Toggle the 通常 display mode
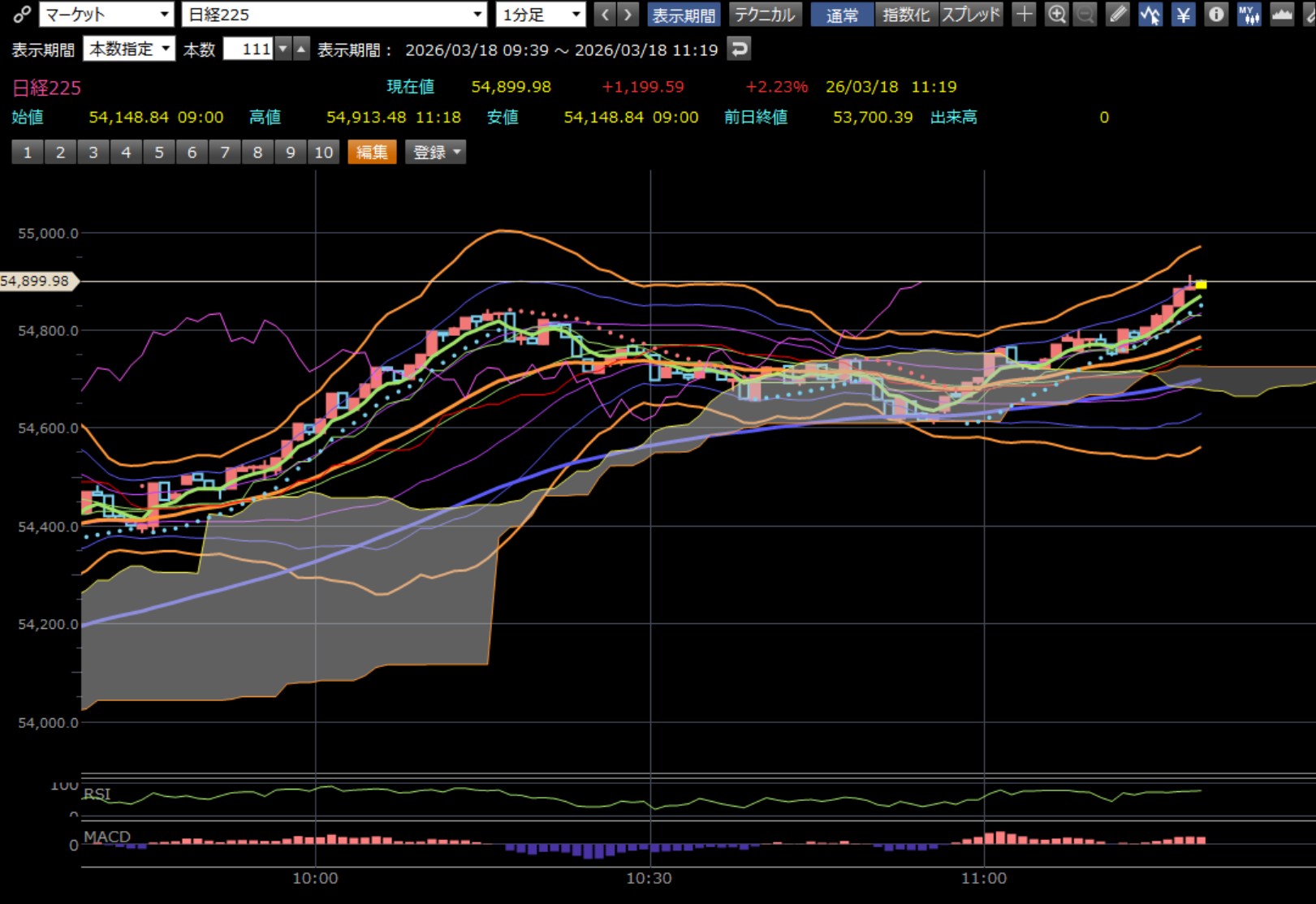1316x904 pixels. coord(842,15)
